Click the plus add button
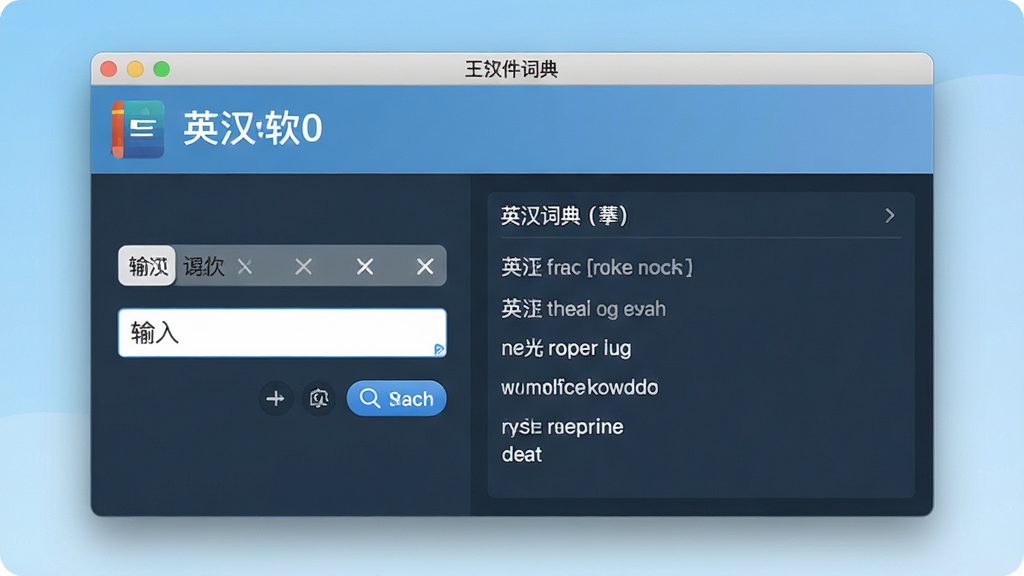The width and height of the screenshot is (1024, 576). 276,398
